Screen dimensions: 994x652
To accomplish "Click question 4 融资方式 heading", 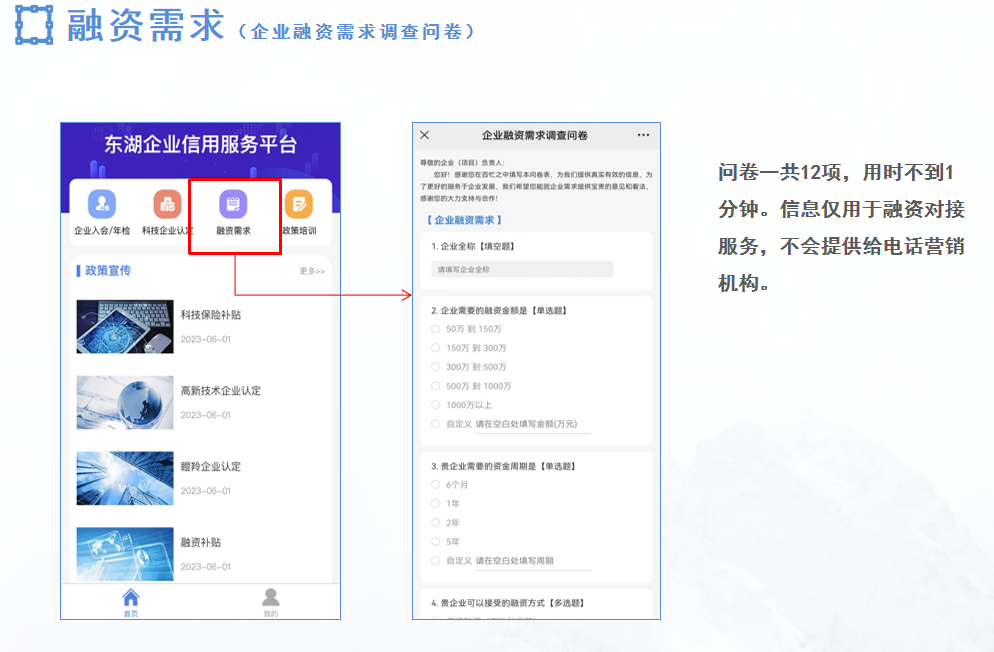I will click(507, 603).
